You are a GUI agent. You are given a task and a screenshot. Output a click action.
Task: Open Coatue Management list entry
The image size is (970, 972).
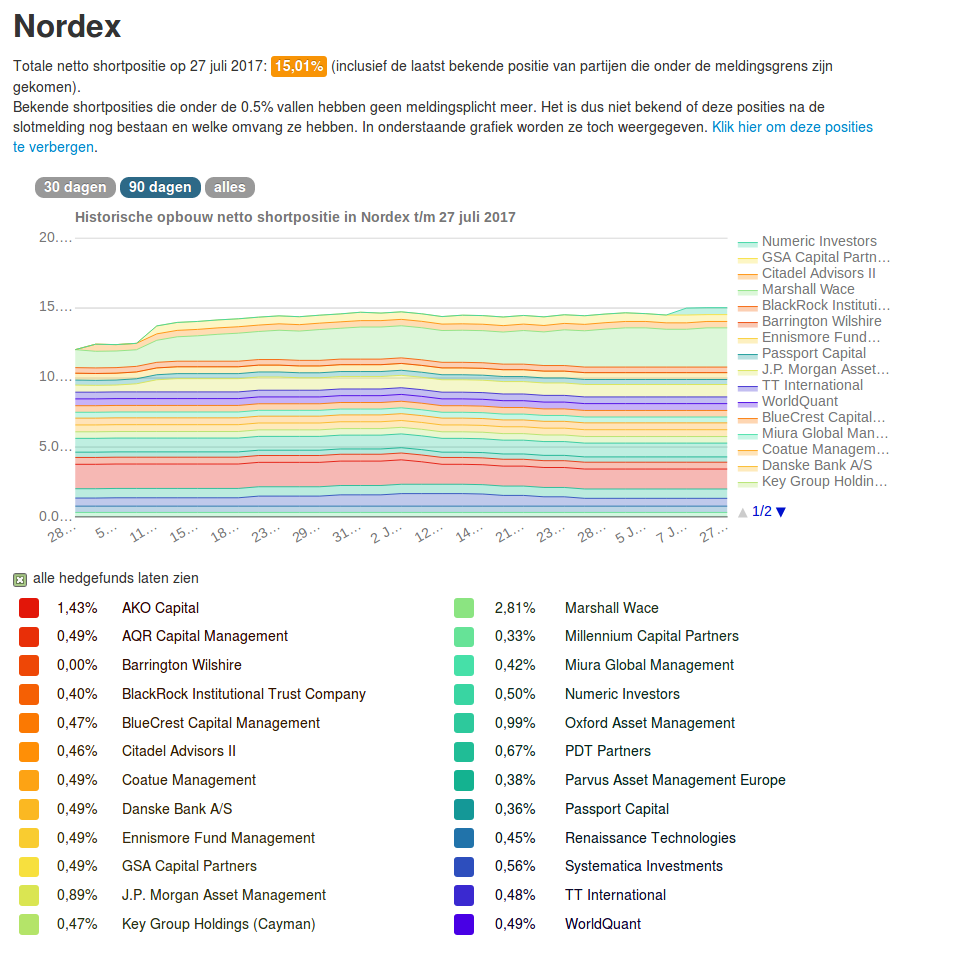188,780
